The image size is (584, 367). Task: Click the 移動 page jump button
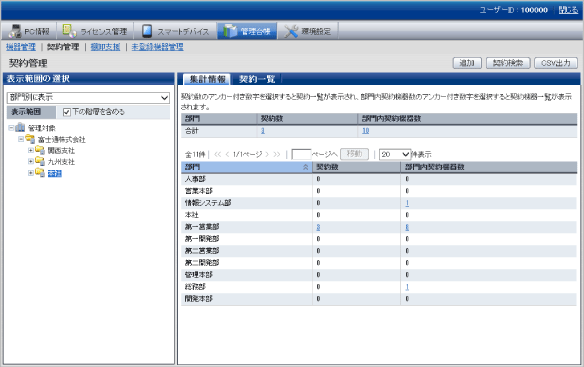click(354, 154)
